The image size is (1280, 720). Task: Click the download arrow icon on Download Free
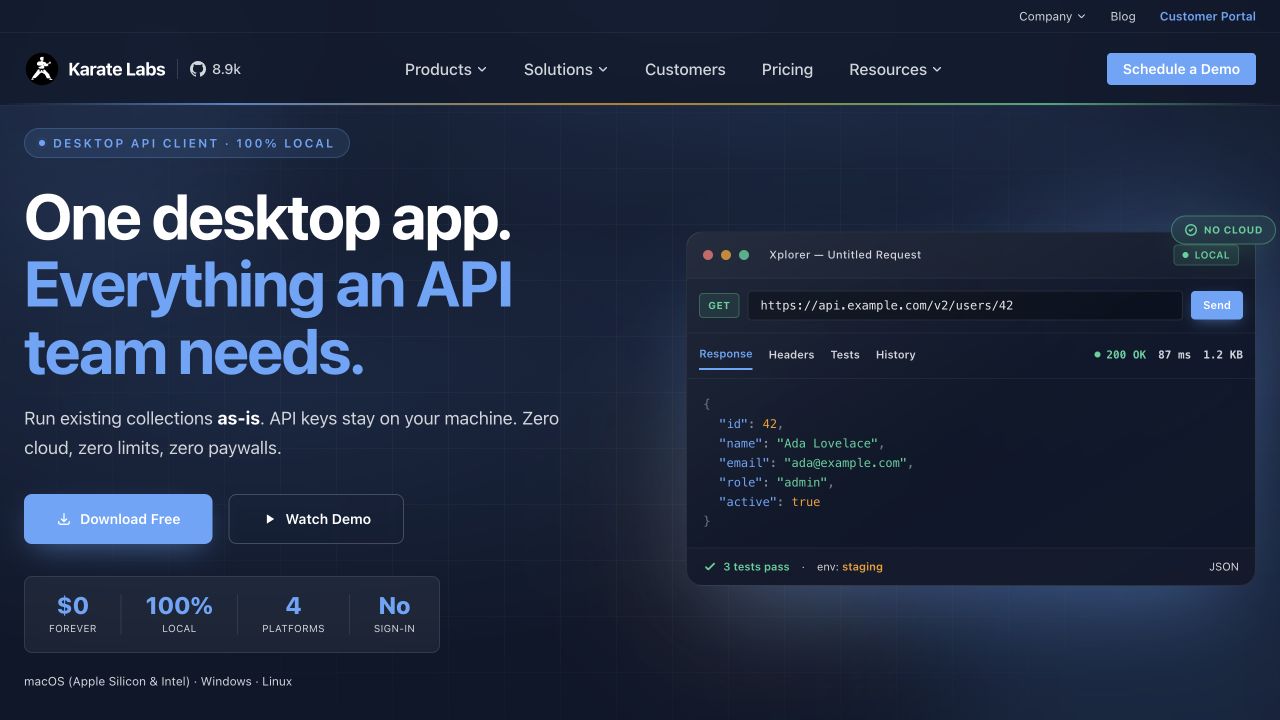coord(64,519)
